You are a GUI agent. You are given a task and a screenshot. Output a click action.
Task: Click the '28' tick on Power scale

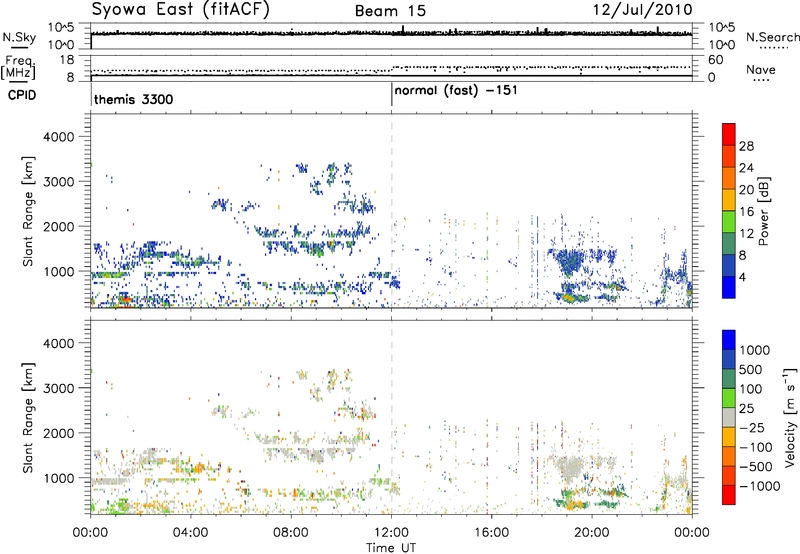tap(746, 146)
